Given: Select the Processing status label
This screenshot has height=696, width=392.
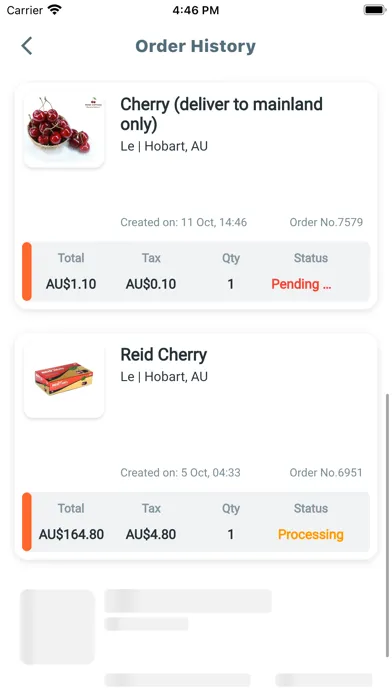Looking at the screenshot, I should pyautogui.click(x=310, y=534).
